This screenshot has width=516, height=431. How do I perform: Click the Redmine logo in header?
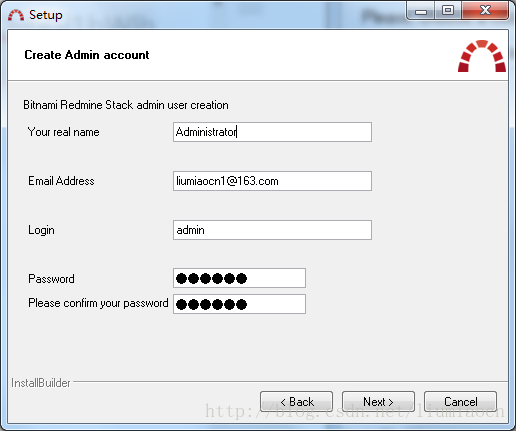[482, 56]
